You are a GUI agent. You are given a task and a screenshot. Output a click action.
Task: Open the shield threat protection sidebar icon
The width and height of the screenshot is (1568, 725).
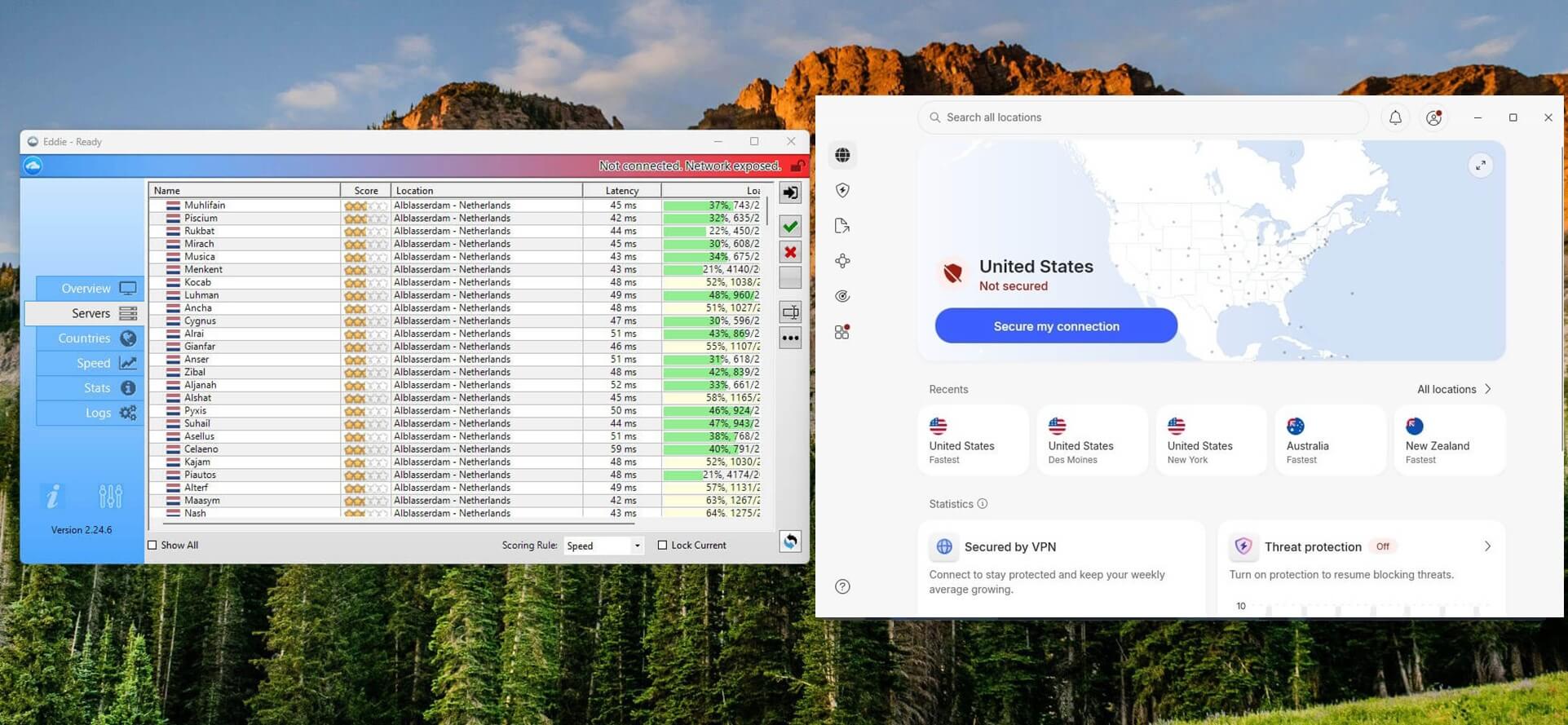pos(842,190)
